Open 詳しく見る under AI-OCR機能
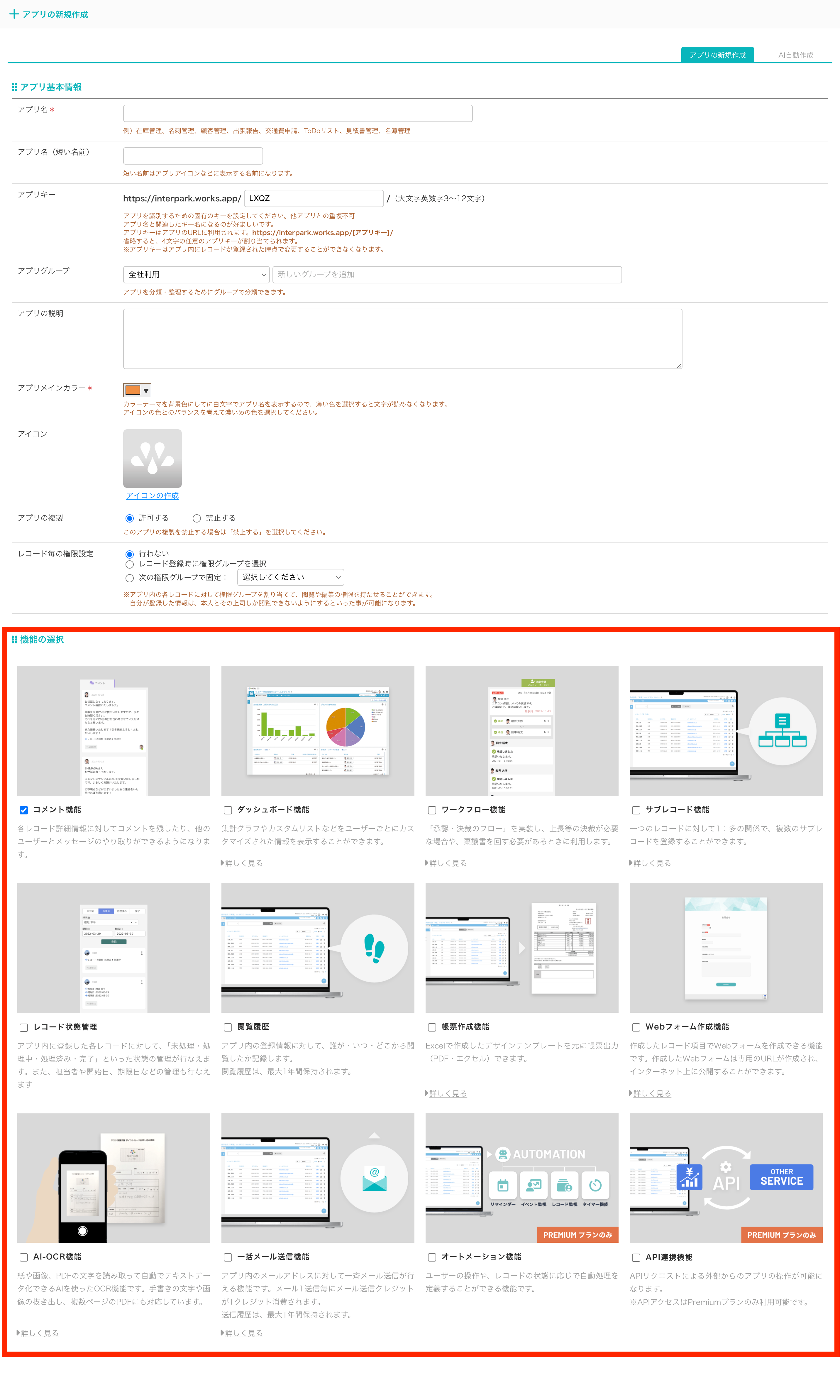The width and height of the screenshot is (840, 1400). [40, 1333]
